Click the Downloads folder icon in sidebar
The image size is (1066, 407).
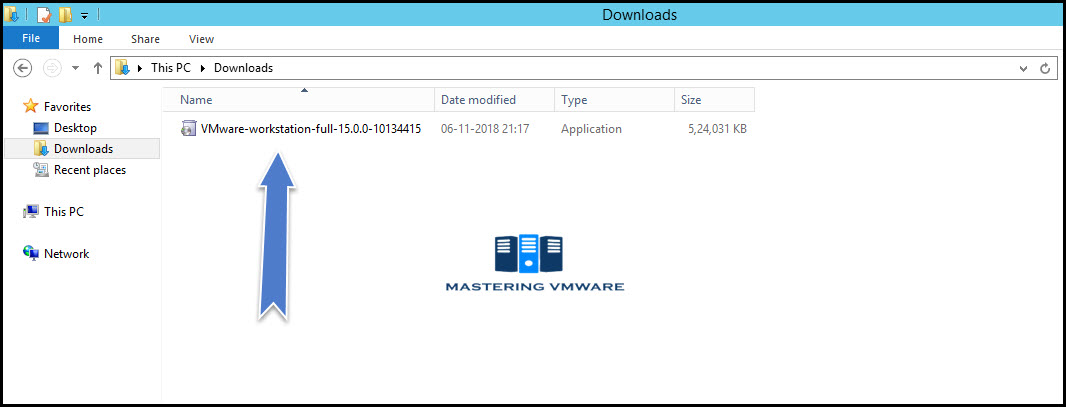tap(41, 149)
